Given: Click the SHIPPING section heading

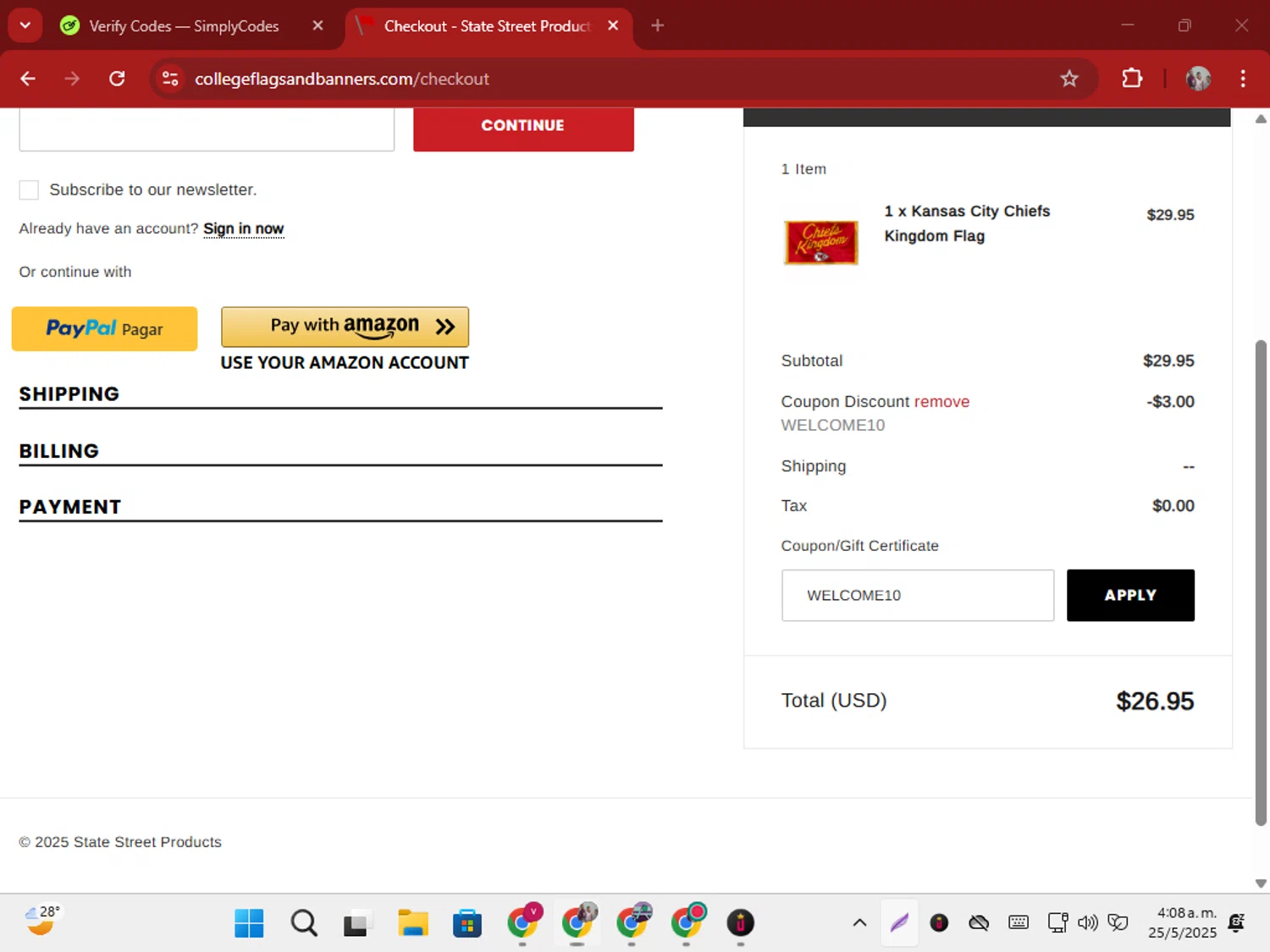Looking at the screenshot, I should pyautogui.click(x=69, y=393).
